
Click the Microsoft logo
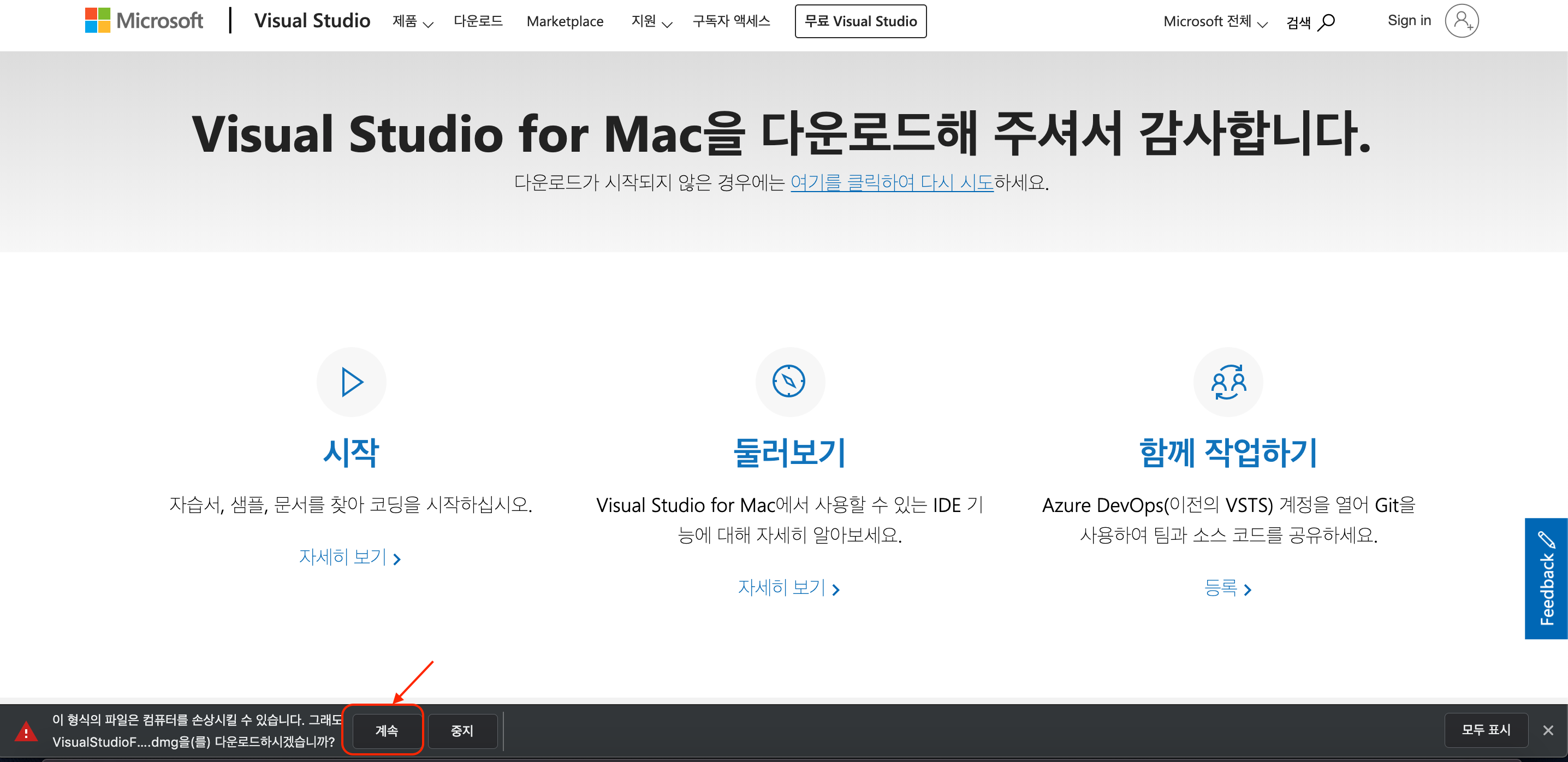pos(144,21)
